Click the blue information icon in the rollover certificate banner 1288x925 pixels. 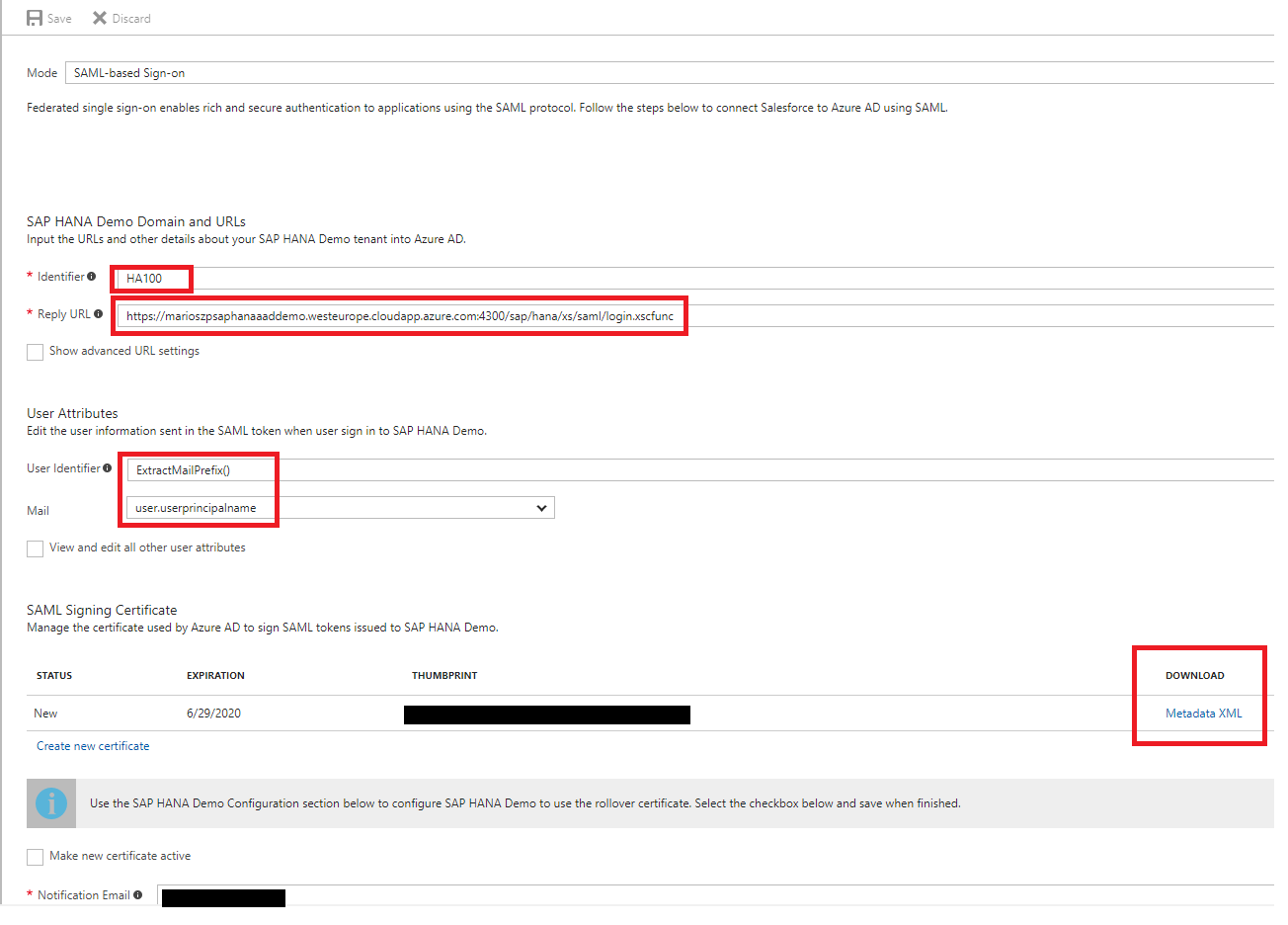(51, 803)
